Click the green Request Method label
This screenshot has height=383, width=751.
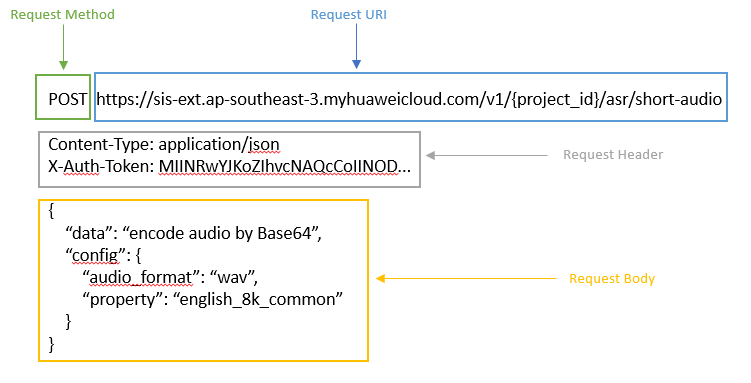[63, 14]
